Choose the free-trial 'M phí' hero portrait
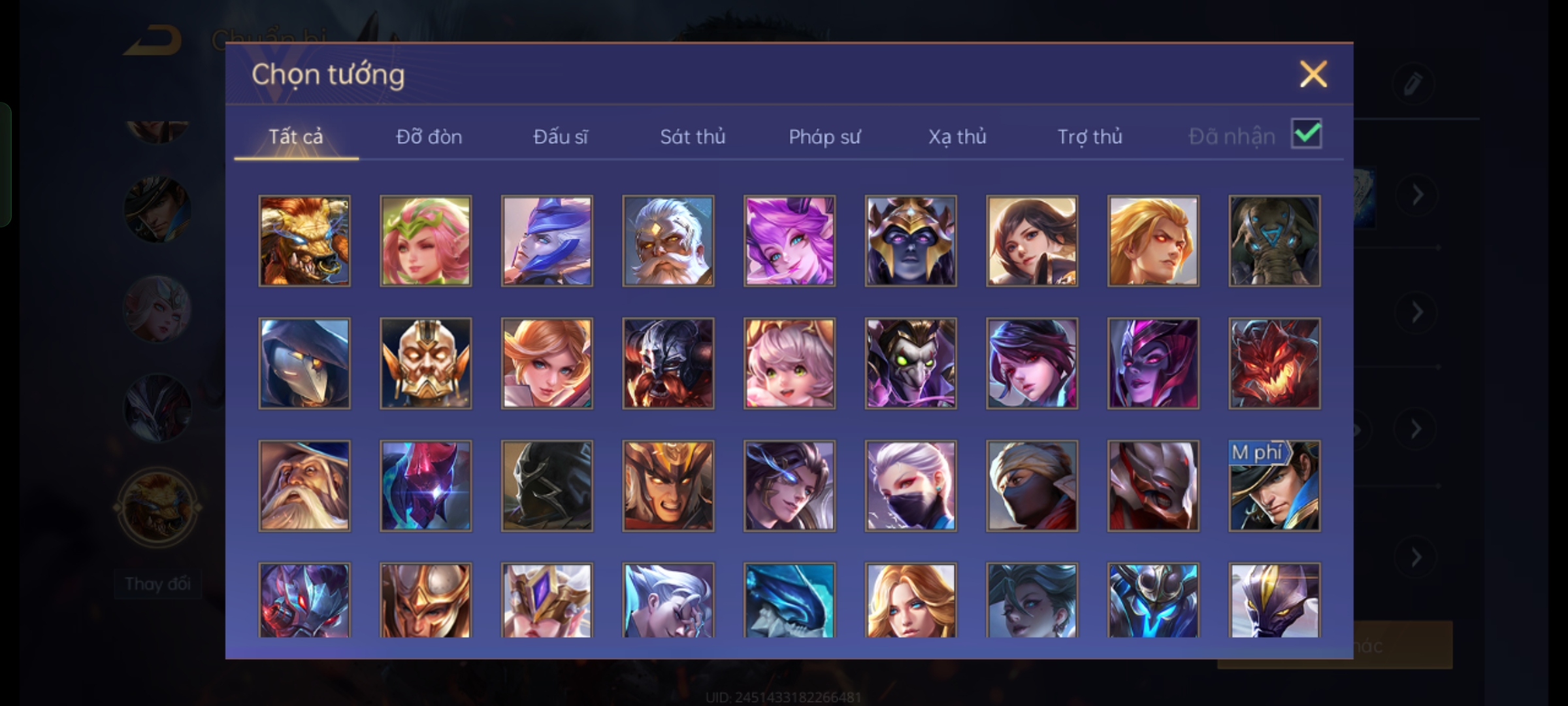The width and height of the screenshot is (1568, 706). 1274,486
